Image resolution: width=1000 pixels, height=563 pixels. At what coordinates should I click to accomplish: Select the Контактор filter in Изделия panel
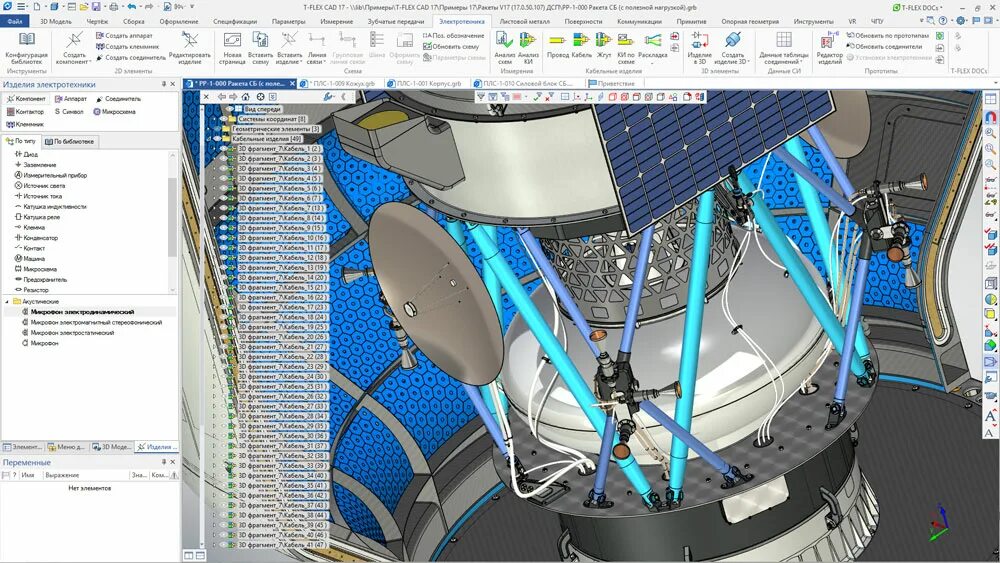(26, 112)
